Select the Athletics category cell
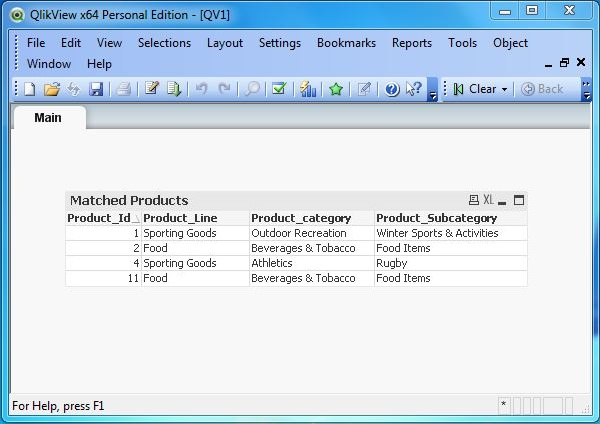The height and width of the screenshot is (424, 600). [312, 263]
